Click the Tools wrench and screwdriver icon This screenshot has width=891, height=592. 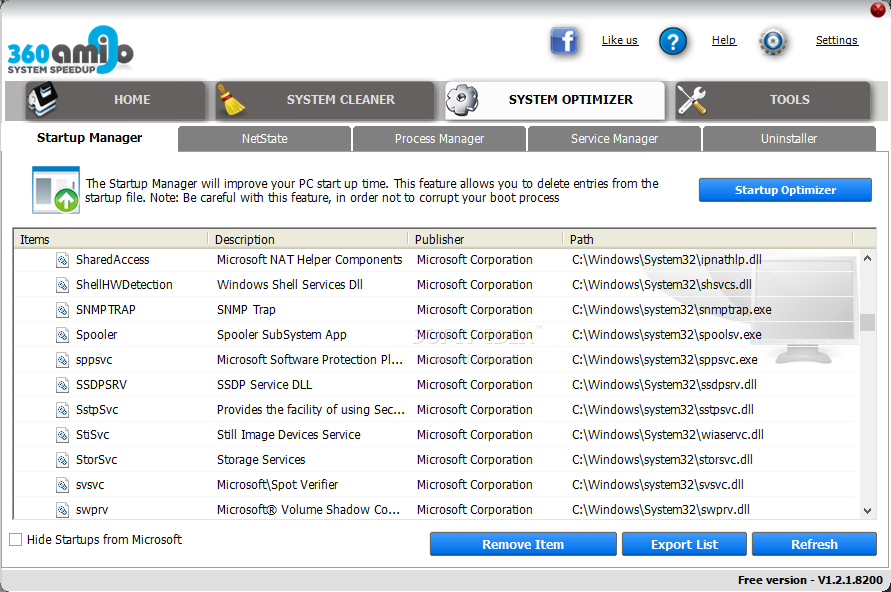pyautogui.click(x=692, y=100)
